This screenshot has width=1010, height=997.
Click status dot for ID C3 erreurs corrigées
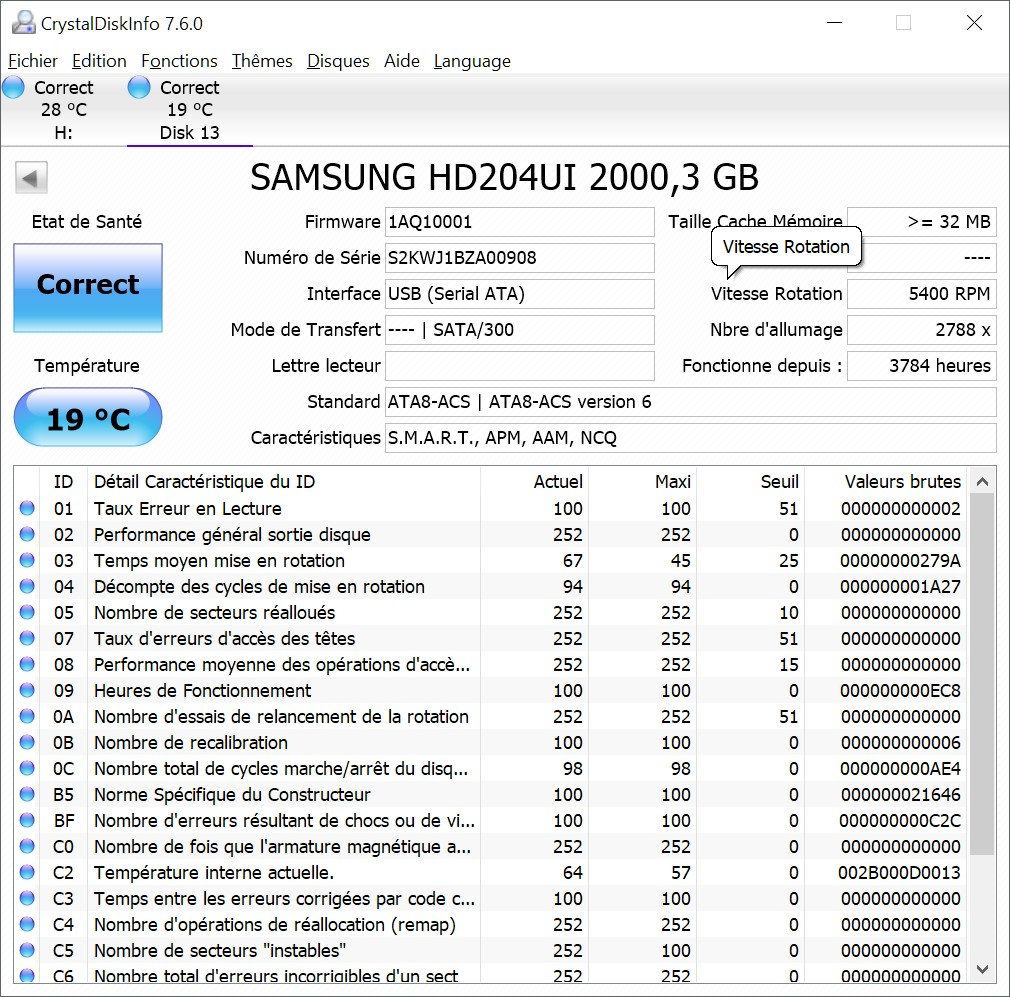point(27,898)
